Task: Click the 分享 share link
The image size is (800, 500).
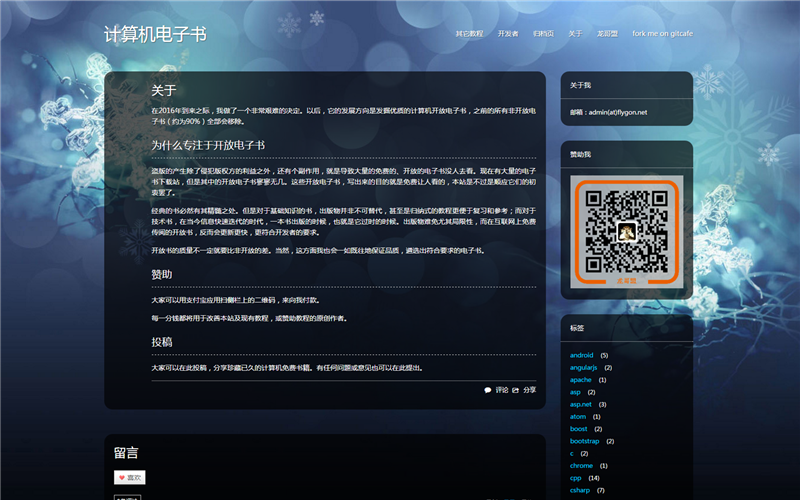Action: (x=530, y=390)
